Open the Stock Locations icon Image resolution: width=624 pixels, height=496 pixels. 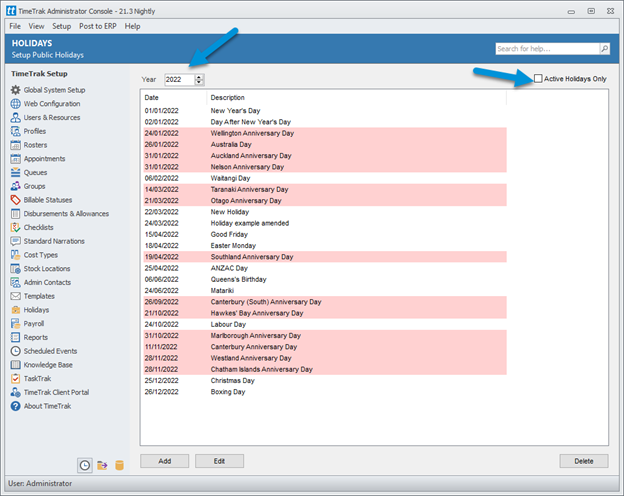15,268
